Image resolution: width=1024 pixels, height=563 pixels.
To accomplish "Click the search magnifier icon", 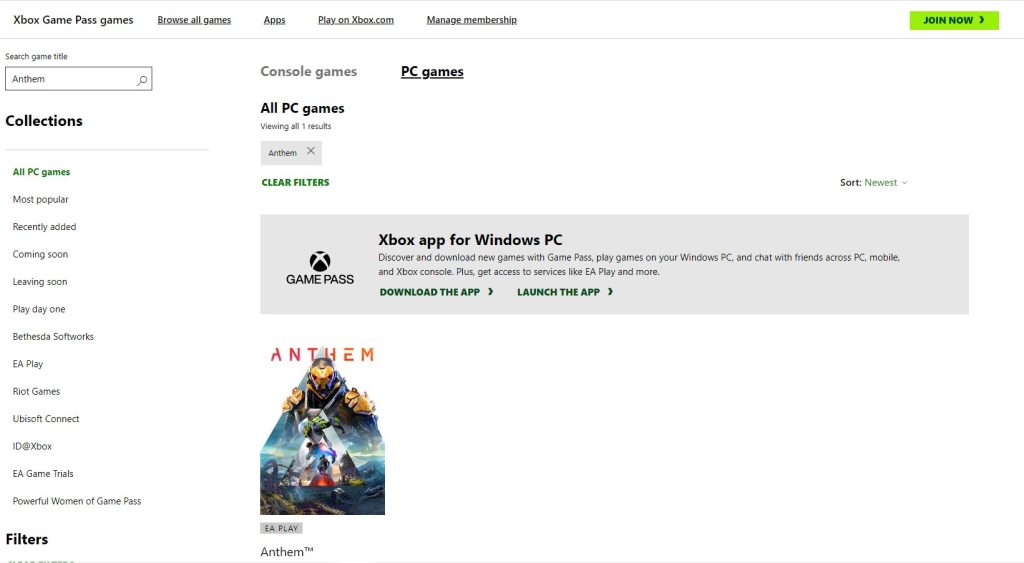I will pyautogui.click(x=142, y=80).
